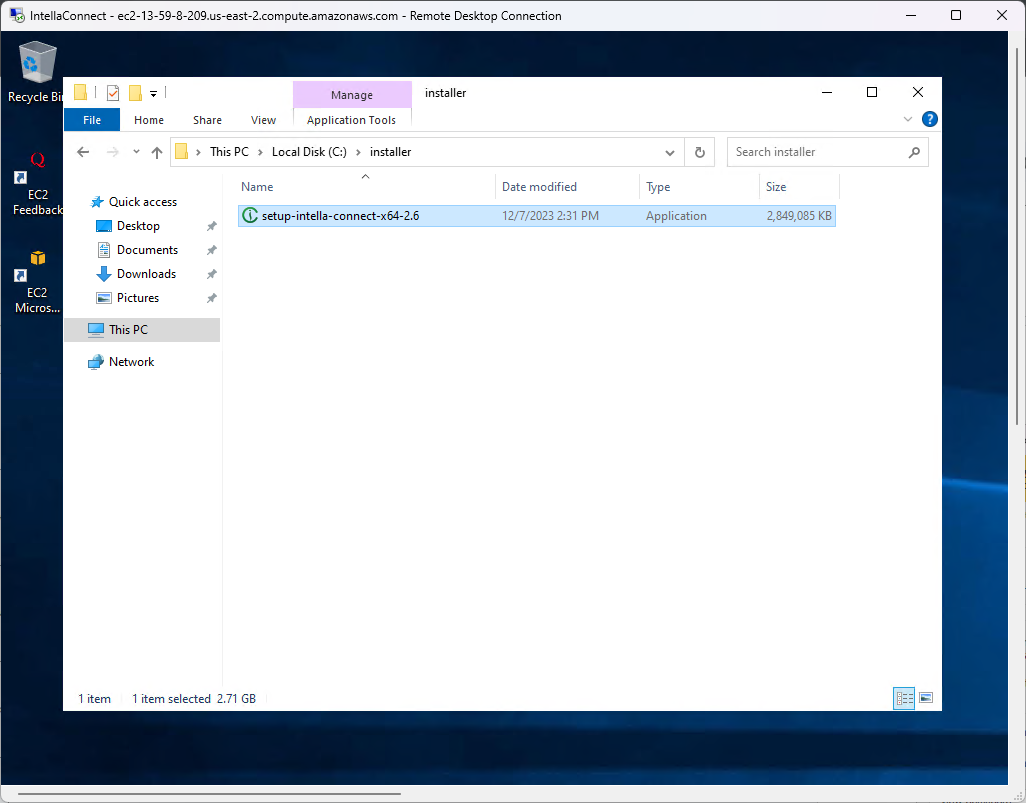Switch to Details view in status bar
Screen dimensions: 1026x803
pyautogui.click(x=904, y=698)
